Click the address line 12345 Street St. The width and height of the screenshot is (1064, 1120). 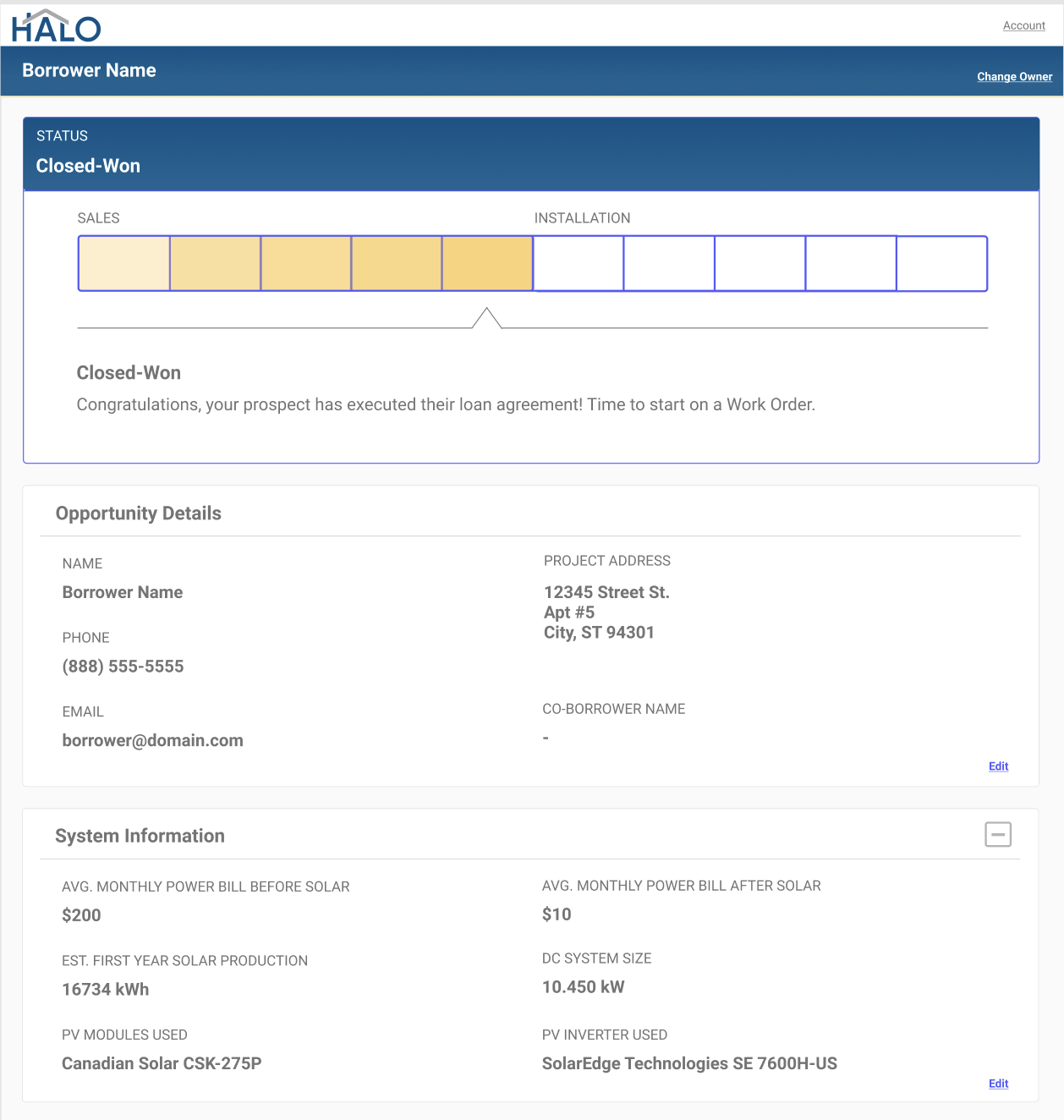[x=606, y=592]
